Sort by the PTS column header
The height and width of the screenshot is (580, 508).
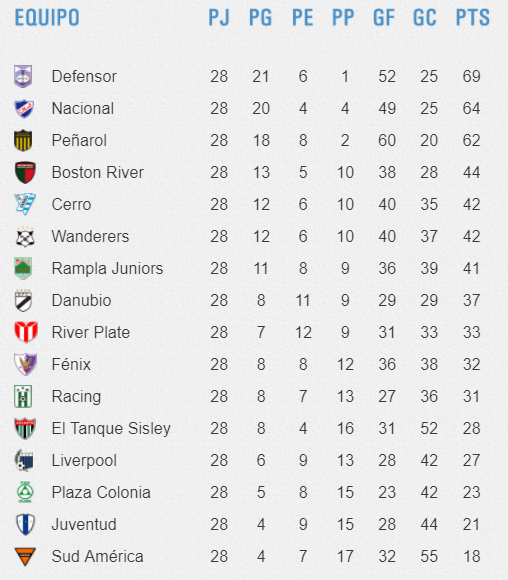tap(472, 17)
